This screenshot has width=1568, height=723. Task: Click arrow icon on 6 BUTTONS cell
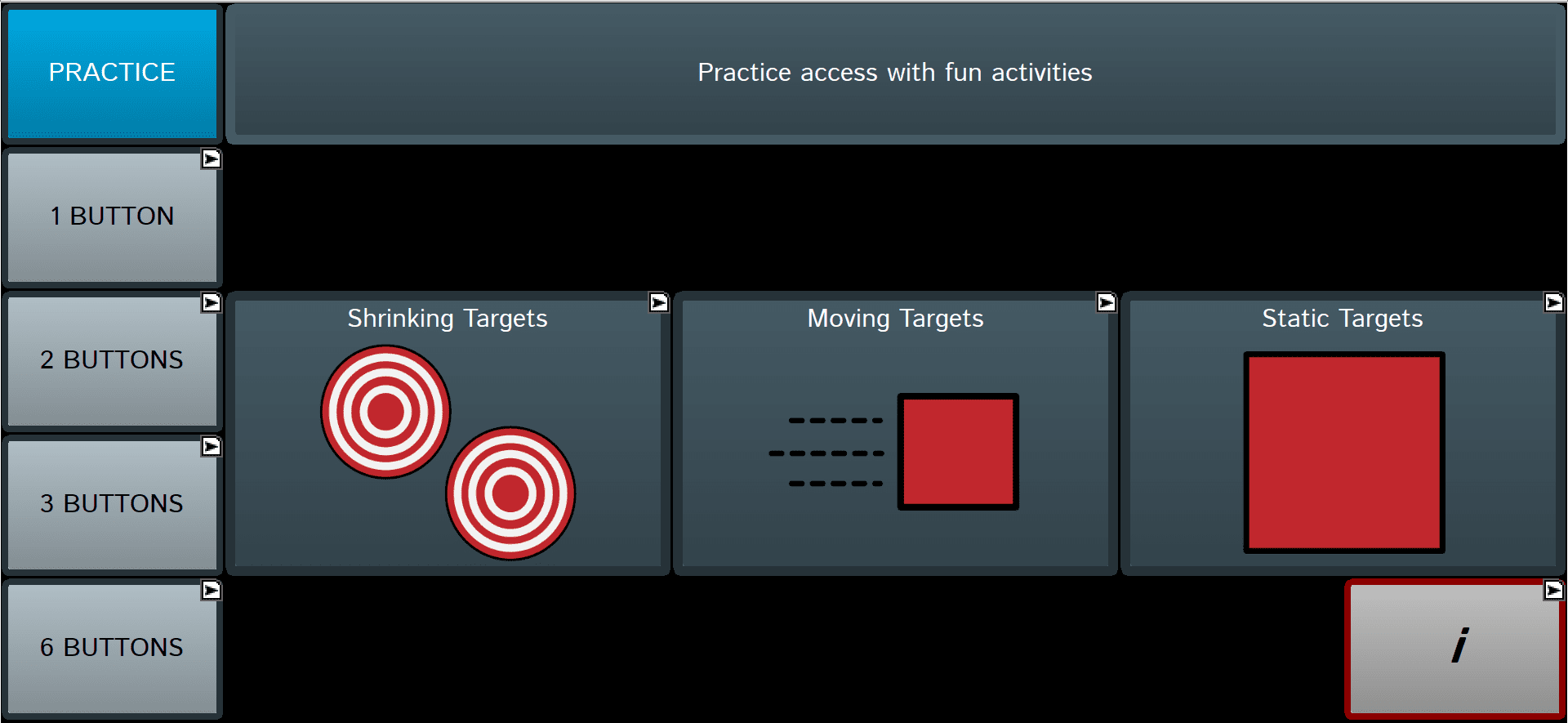[211, 590]
